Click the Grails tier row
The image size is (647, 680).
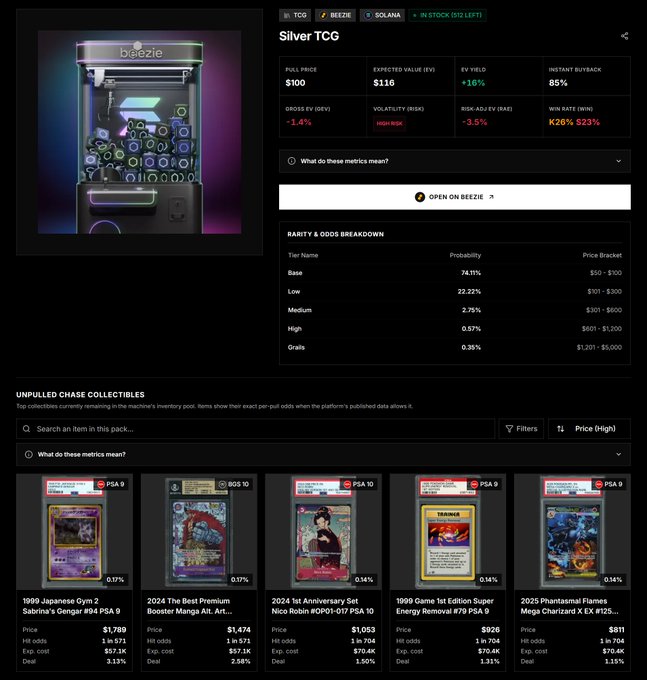(454, 347)
